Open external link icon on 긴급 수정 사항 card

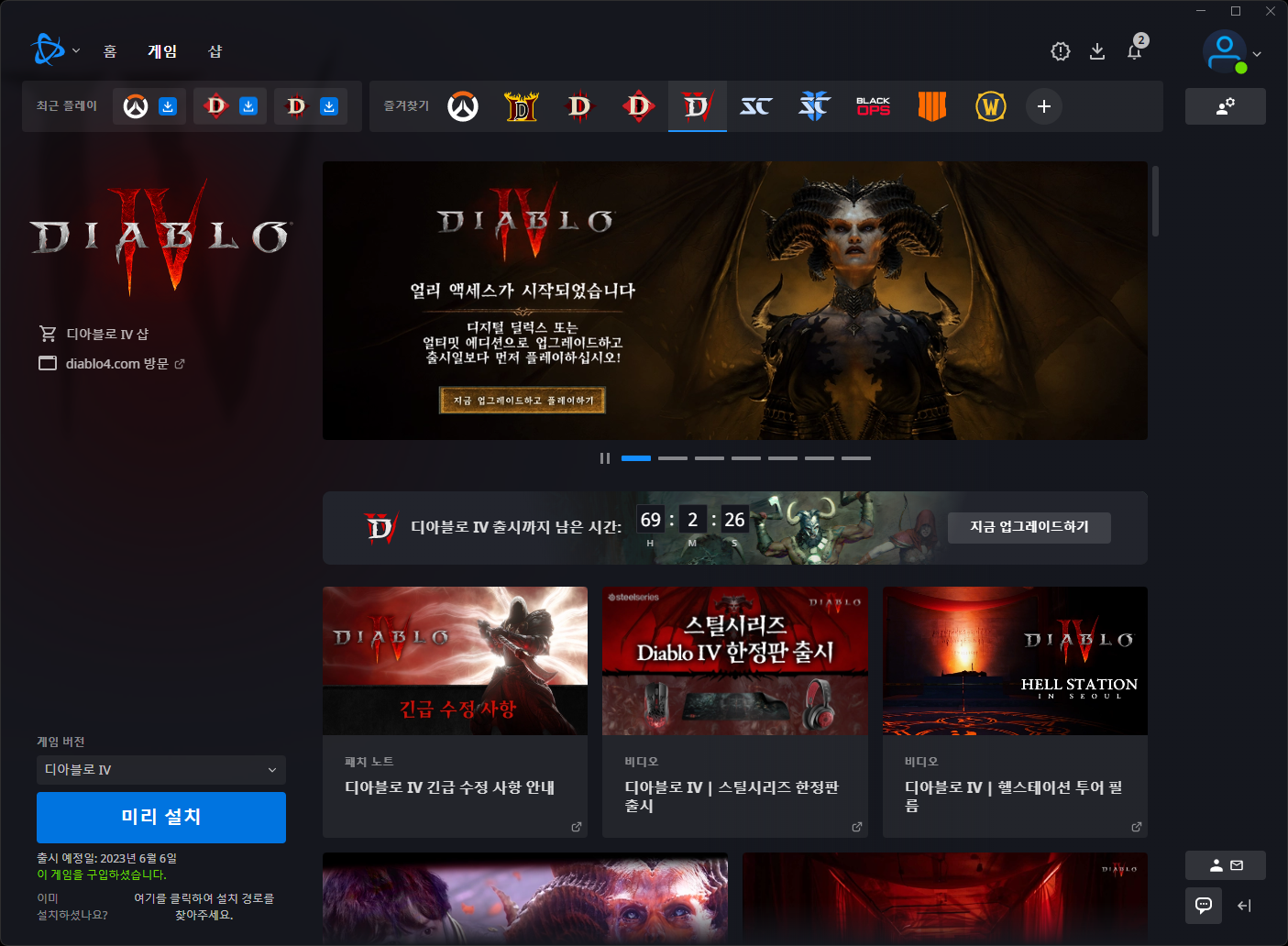click(577, 827)
